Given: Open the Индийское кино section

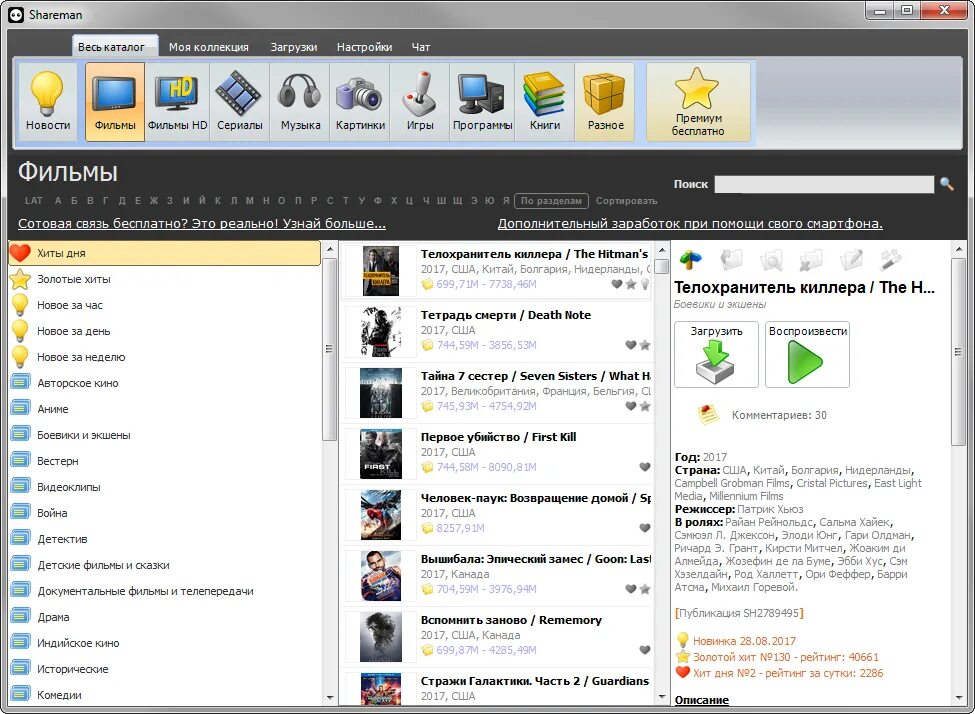Looking at the screenshot, I should (165, 644).
